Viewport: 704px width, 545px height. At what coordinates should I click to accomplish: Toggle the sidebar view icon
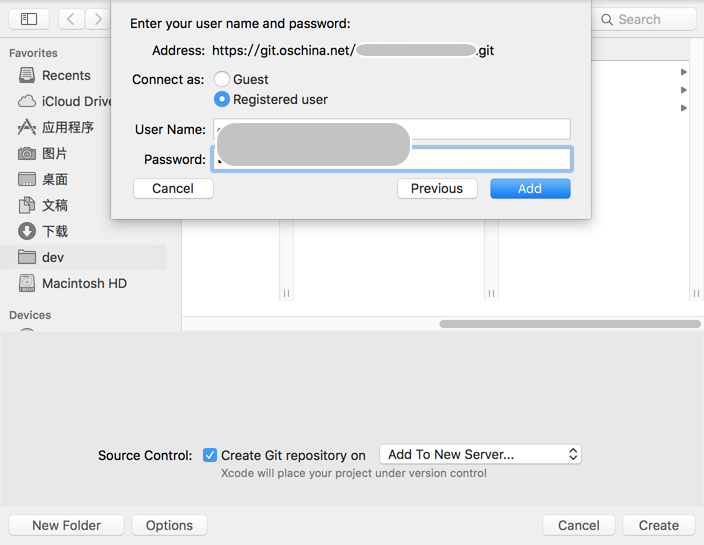tap(29, 19)
